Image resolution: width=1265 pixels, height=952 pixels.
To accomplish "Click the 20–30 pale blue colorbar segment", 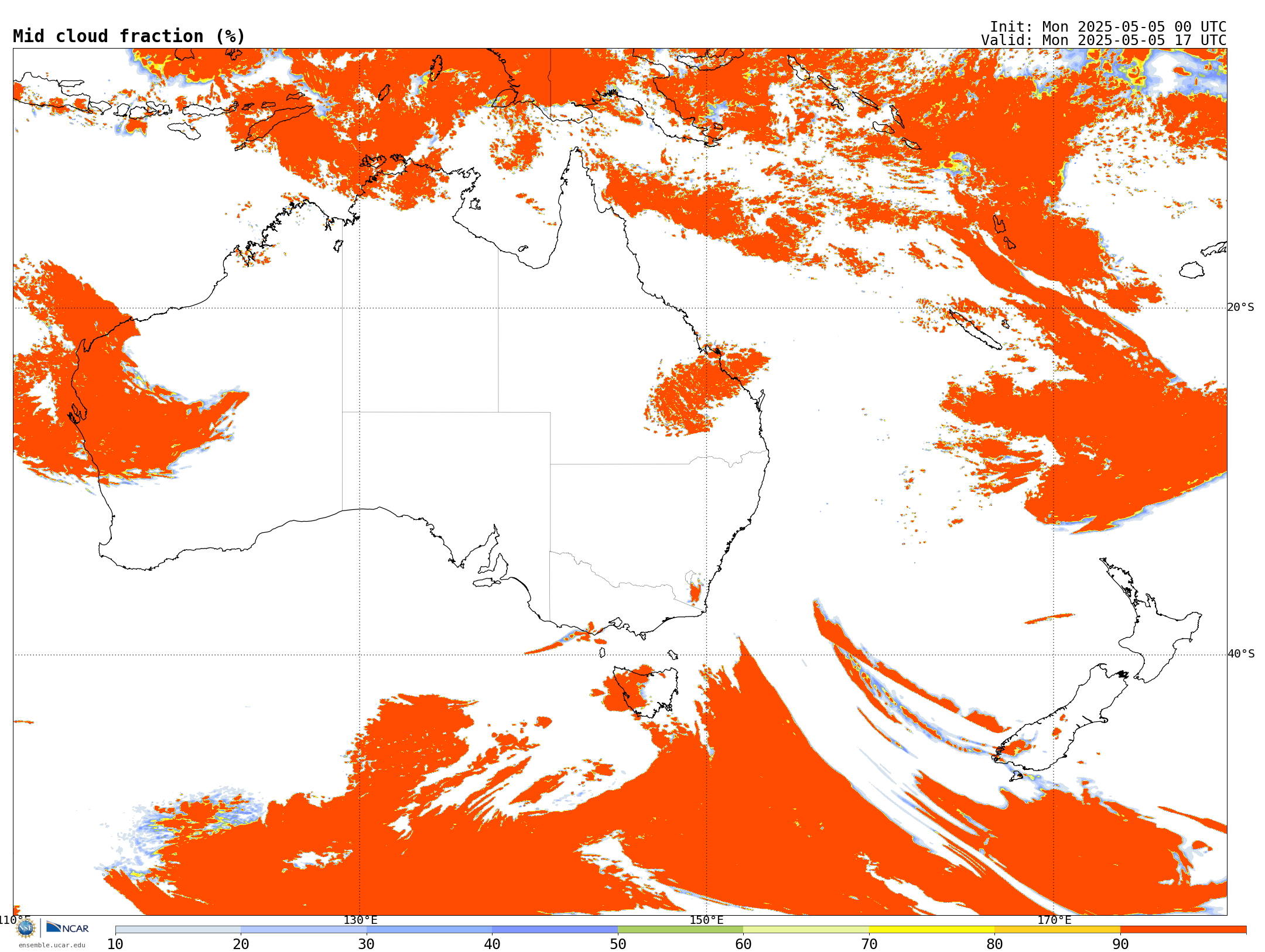I will (303, 930).
